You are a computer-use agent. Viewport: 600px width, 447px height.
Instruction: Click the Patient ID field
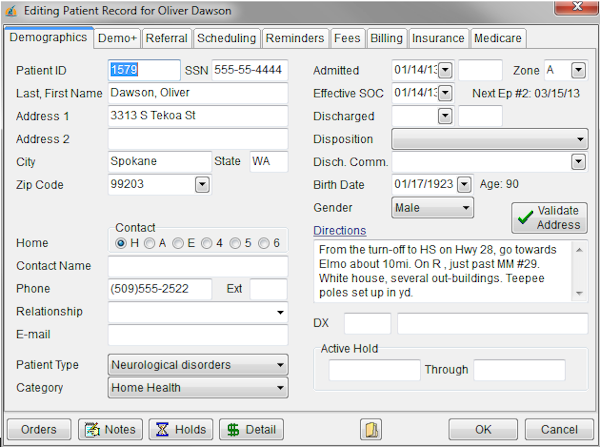click(x=144, y=70)
